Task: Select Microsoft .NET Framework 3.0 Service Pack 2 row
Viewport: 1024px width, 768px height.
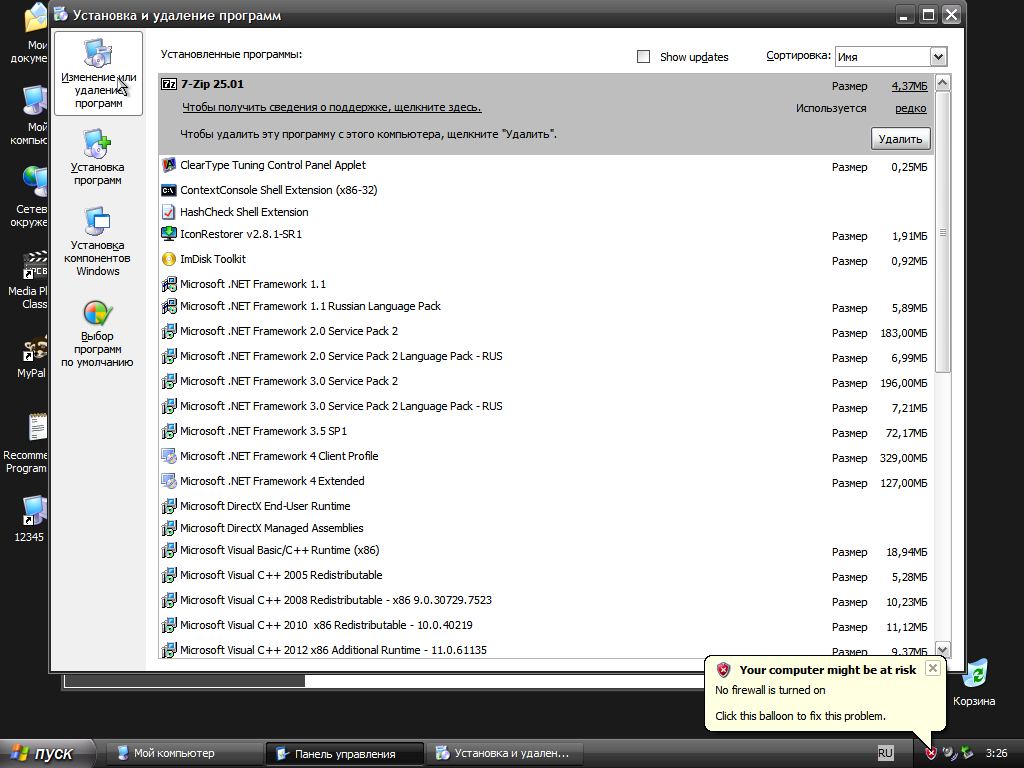Action: (546, 381)
